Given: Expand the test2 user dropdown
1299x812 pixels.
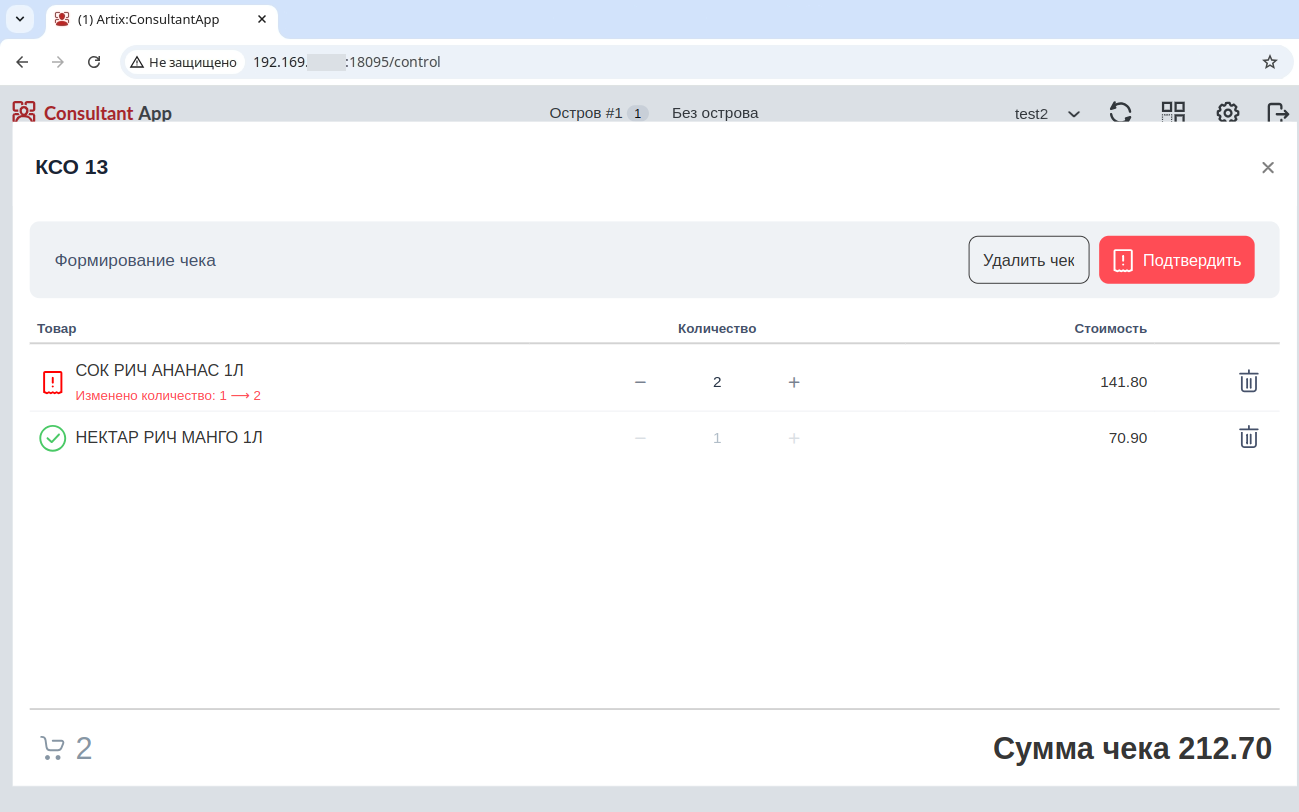Looking at the screenshot, I should coord(1047,114).
